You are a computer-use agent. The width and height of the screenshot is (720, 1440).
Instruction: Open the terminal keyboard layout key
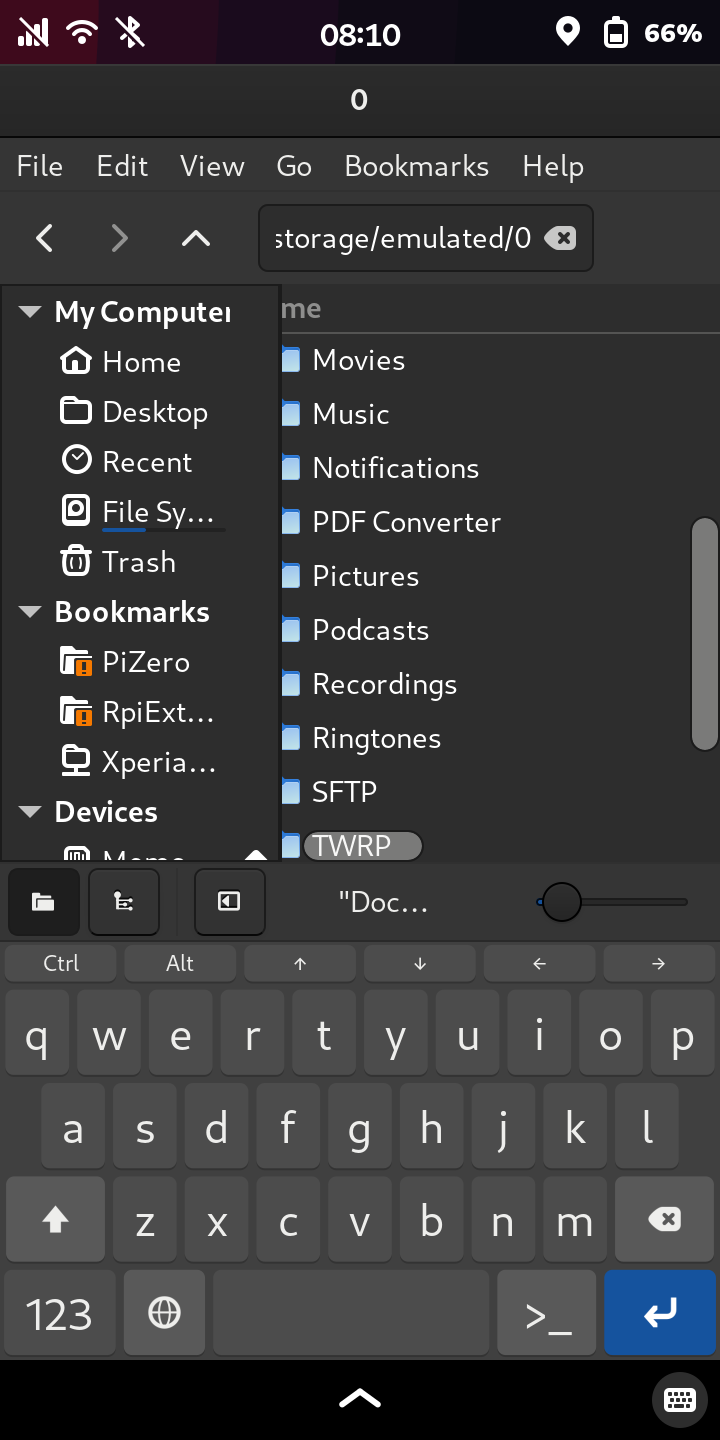tap(547, 1313)
